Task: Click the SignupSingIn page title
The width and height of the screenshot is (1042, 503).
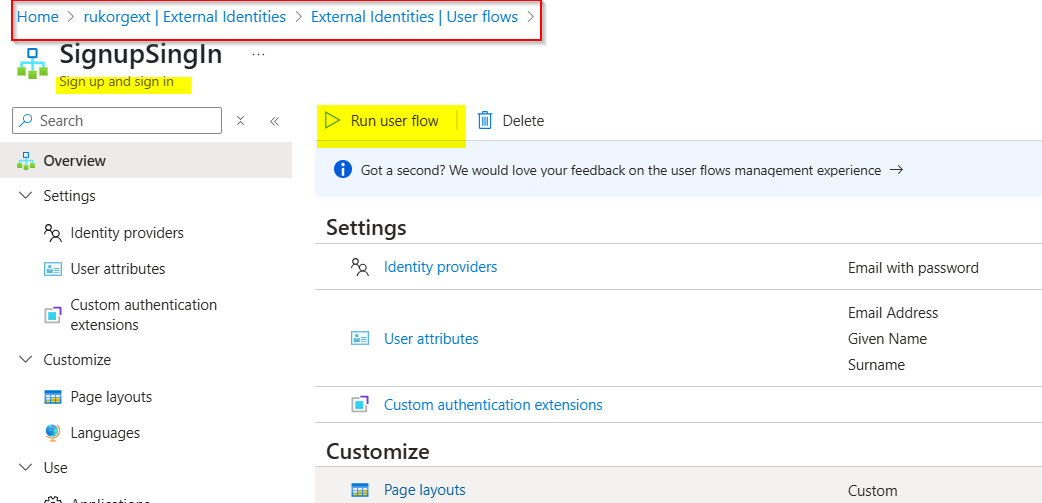Action: point(141,54)
